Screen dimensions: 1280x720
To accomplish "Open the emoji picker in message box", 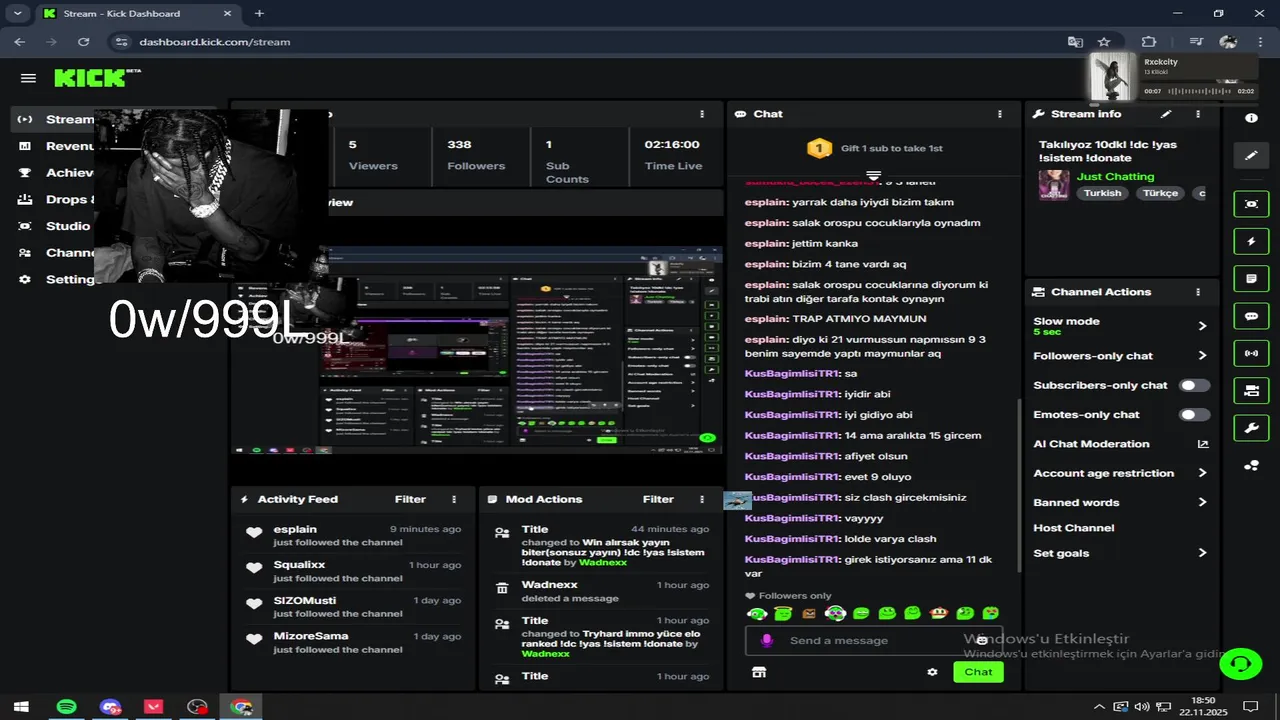I will 982,640.
